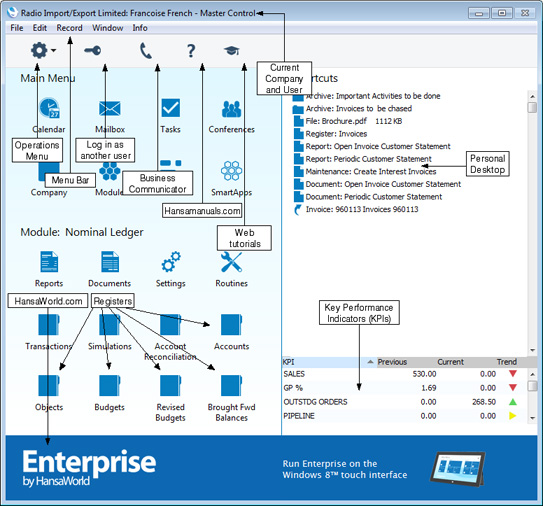Open the Tasks checkmark icon
Viewport: 543px width, 506px height.
tap(171, 108)
